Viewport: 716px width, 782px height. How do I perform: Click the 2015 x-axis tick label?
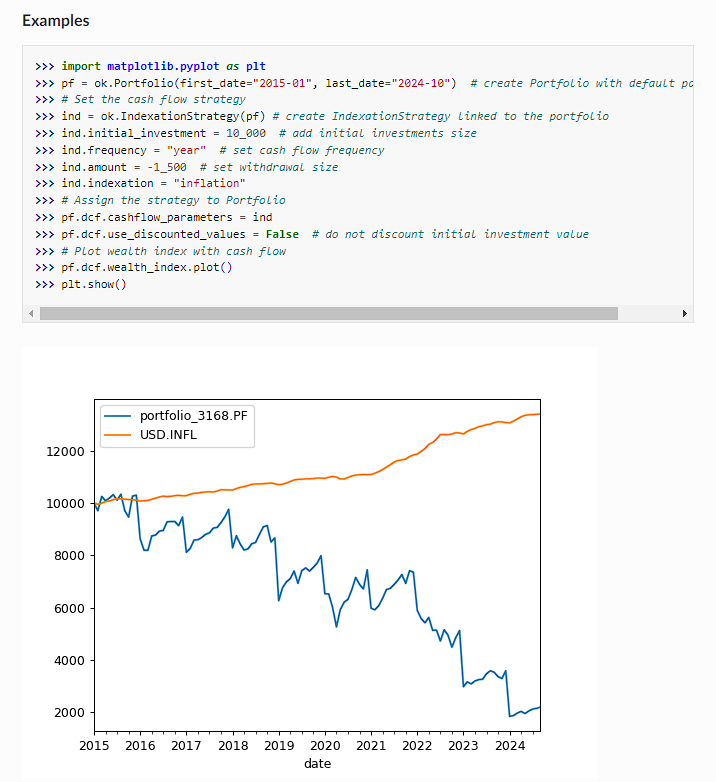[94, 745]
